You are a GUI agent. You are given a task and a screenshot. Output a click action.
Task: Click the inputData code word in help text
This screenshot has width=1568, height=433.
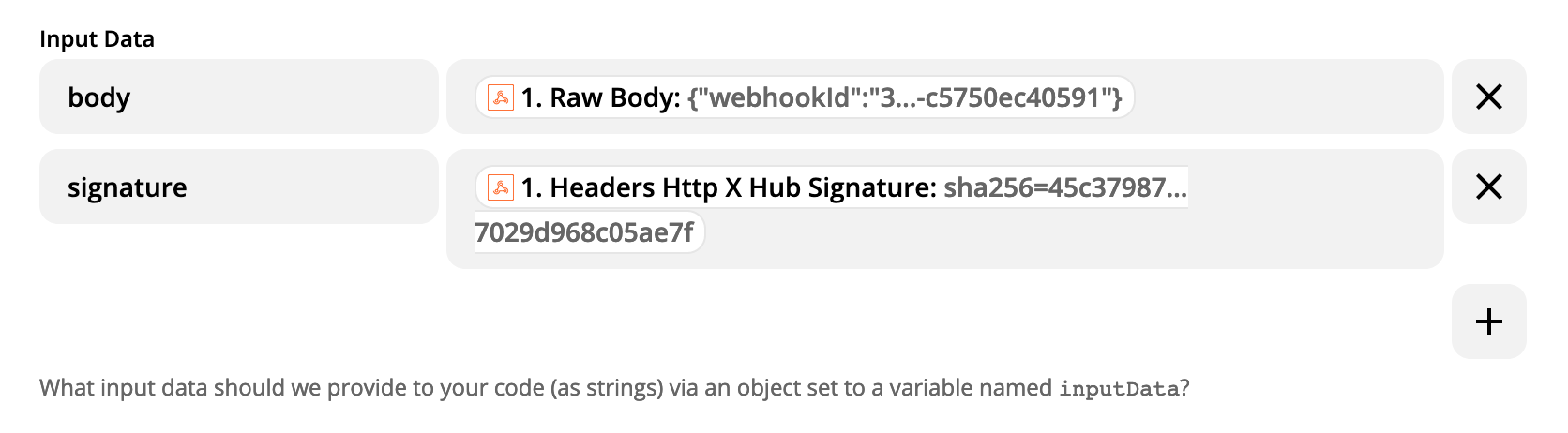point(1118,389)
